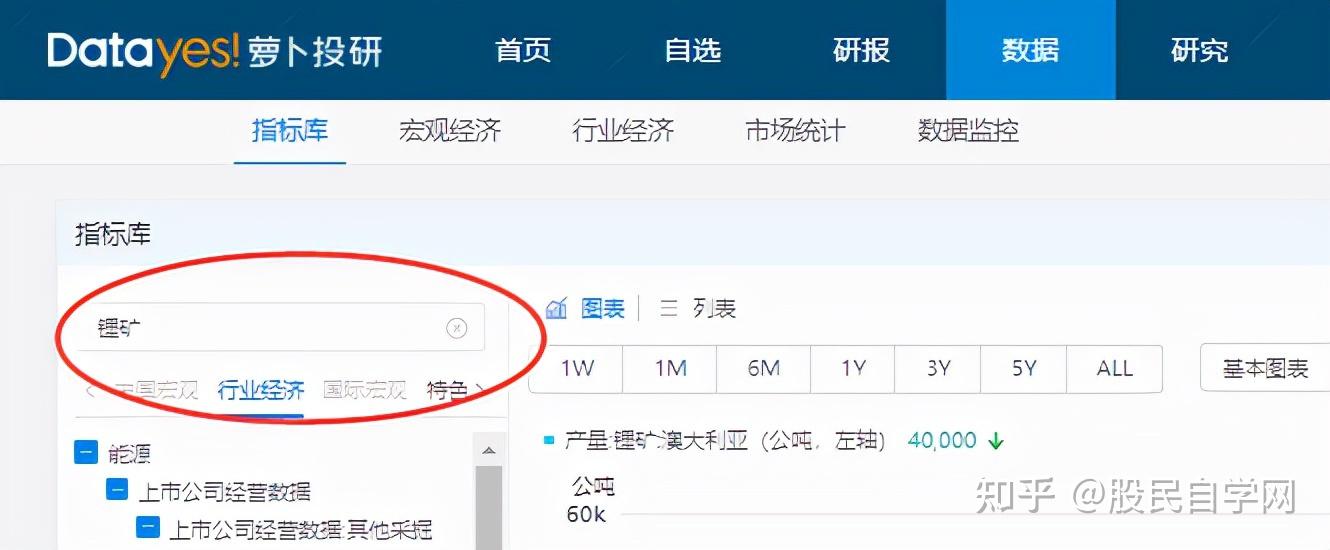Click the 指标库 panel header title
The image size is (1330, 550).
click(x=113, y=235)
